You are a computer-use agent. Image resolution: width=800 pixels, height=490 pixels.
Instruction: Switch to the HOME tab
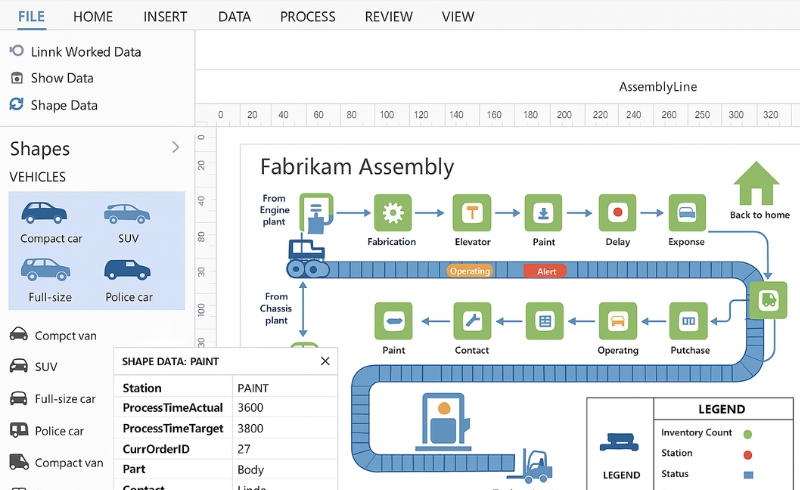93,16
